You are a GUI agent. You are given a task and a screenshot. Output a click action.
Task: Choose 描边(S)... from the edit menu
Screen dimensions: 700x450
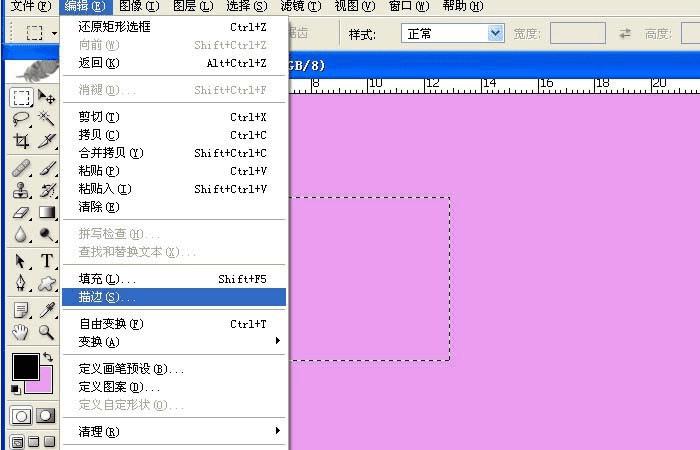174,297
